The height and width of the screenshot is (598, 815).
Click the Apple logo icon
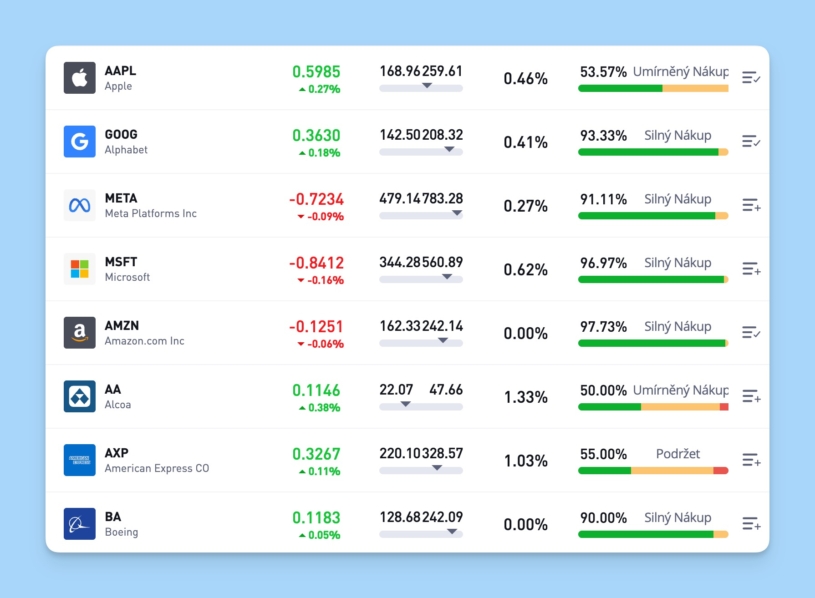pyautogui.click(x=79, y=76)
